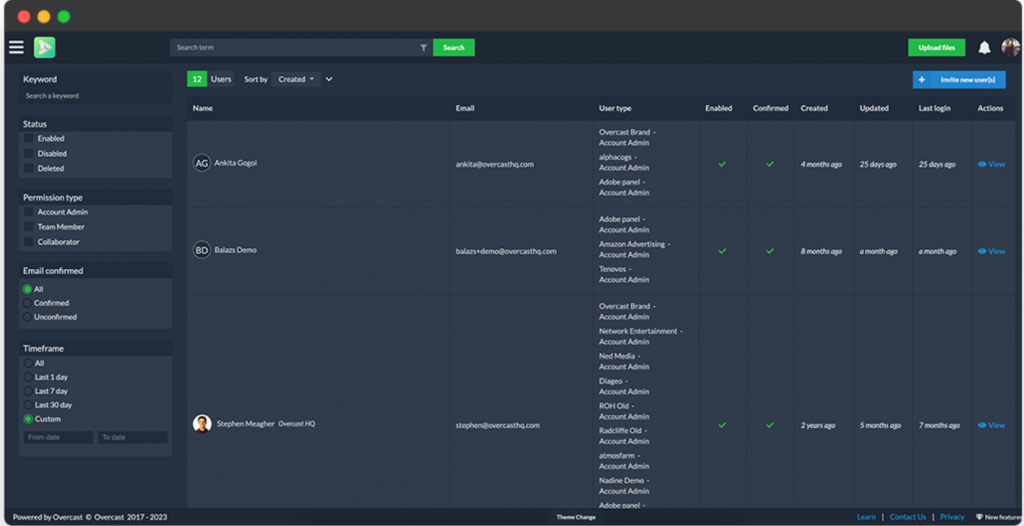Click Confirmed checkmark for Balazs Demo
Image resolution: width=1024 pixels, height=526 pixels.
click(770, 251)
